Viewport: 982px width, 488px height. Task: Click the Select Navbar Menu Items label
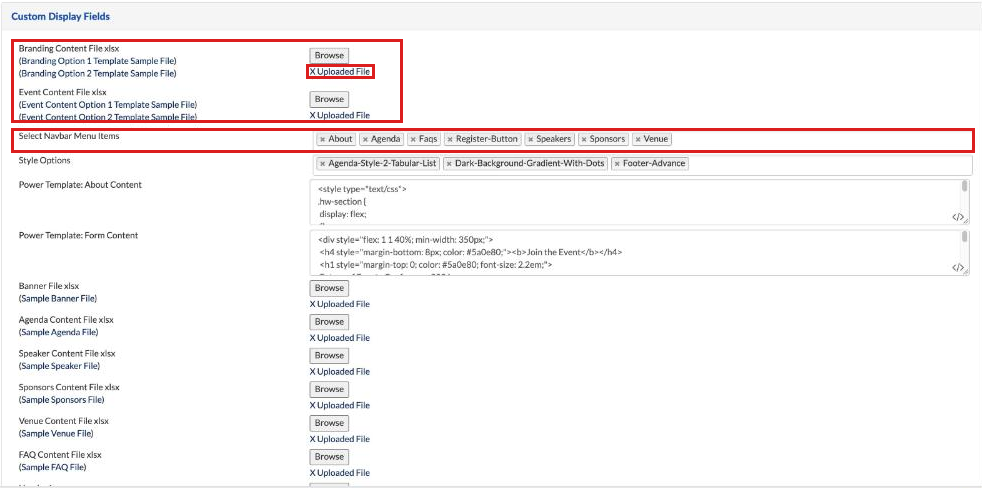68,136
